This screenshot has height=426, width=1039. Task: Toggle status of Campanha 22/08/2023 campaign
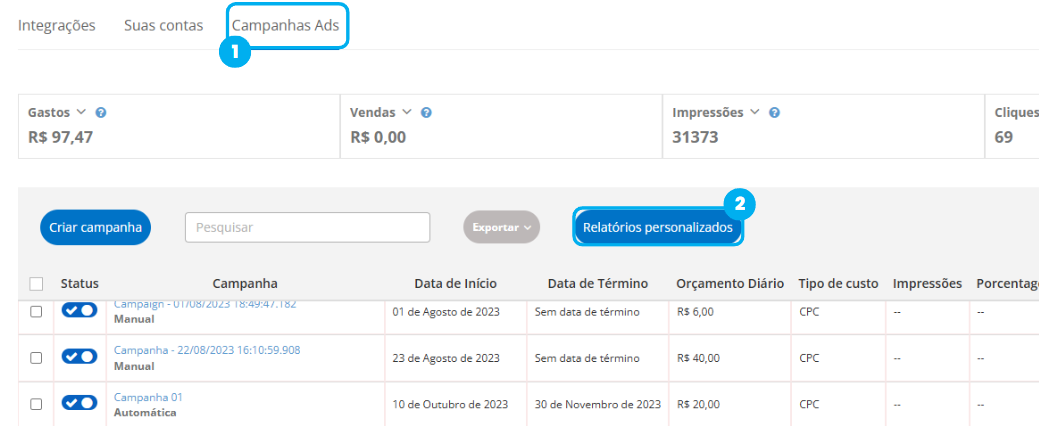coord(79,356)
